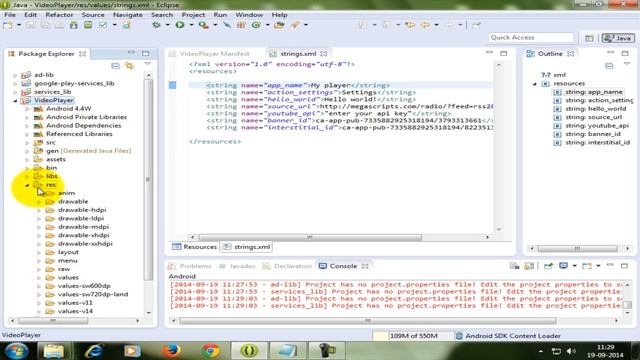Switch to the Resources bottom editor tab

tap(194, 247)
